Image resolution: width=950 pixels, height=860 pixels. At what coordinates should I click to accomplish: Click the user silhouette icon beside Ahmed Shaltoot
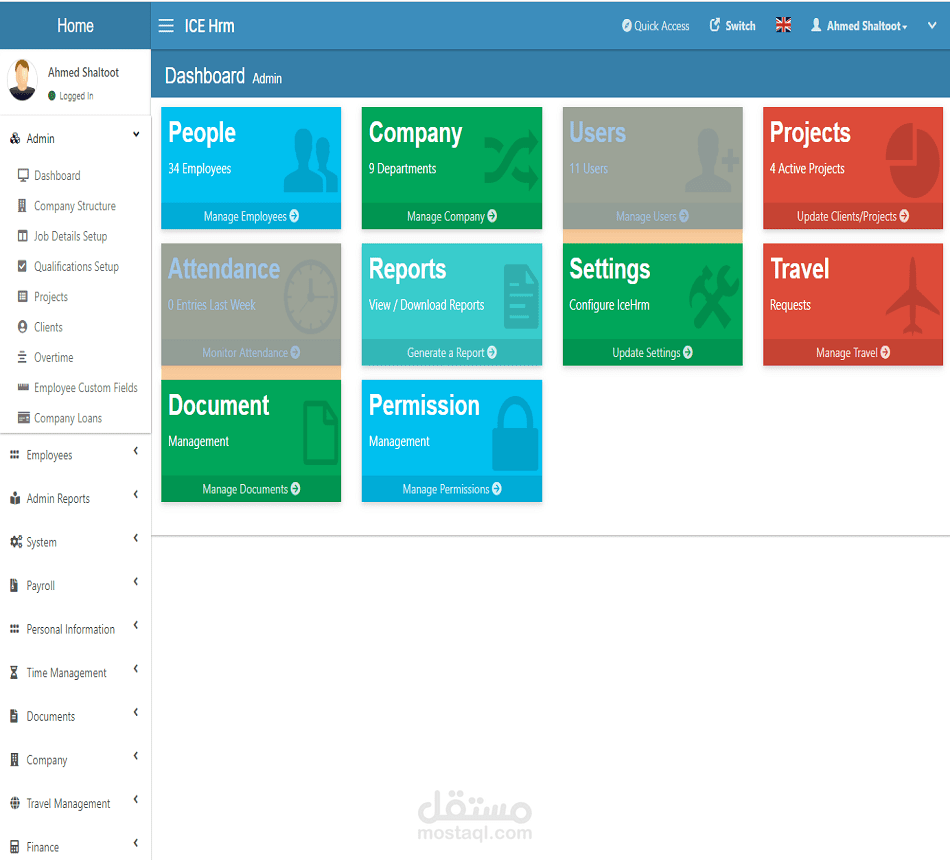816,25
